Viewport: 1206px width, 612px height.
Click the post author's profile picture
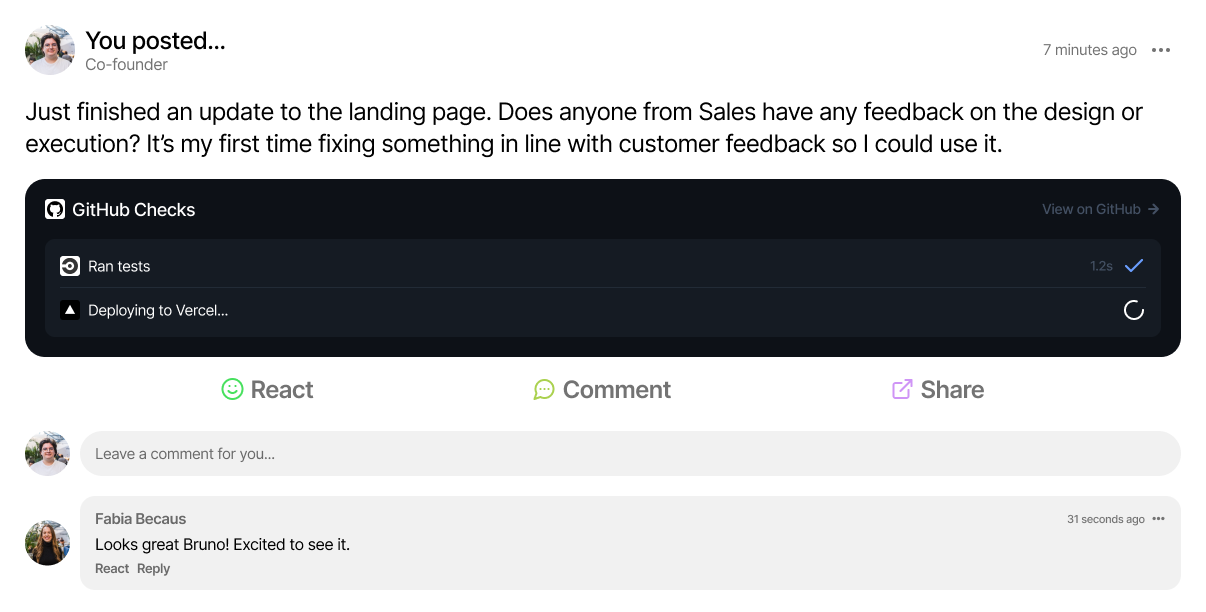click(50, 50)
